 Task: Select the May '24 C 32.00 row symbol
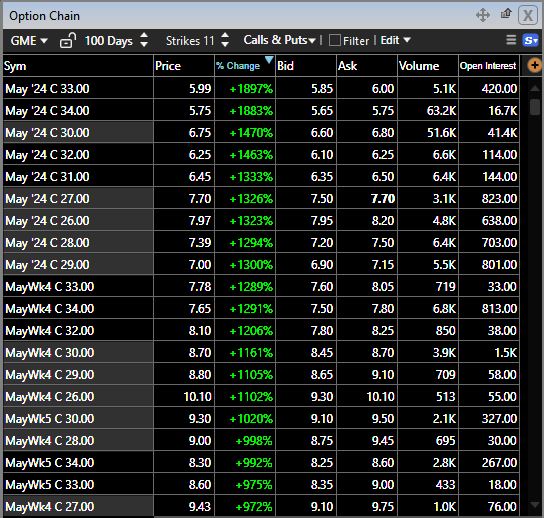point(47,155)
